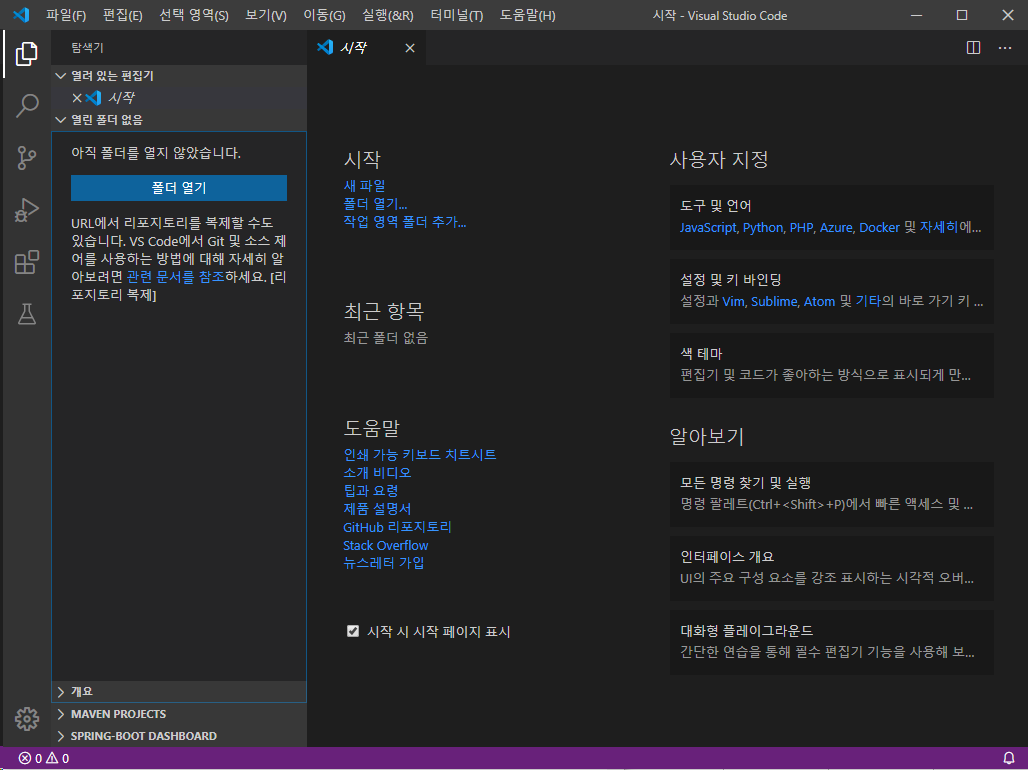The height and width of the screenshot is (770, 1028).
Task: Click the VS Code logo in title bar
Action: 21,15
